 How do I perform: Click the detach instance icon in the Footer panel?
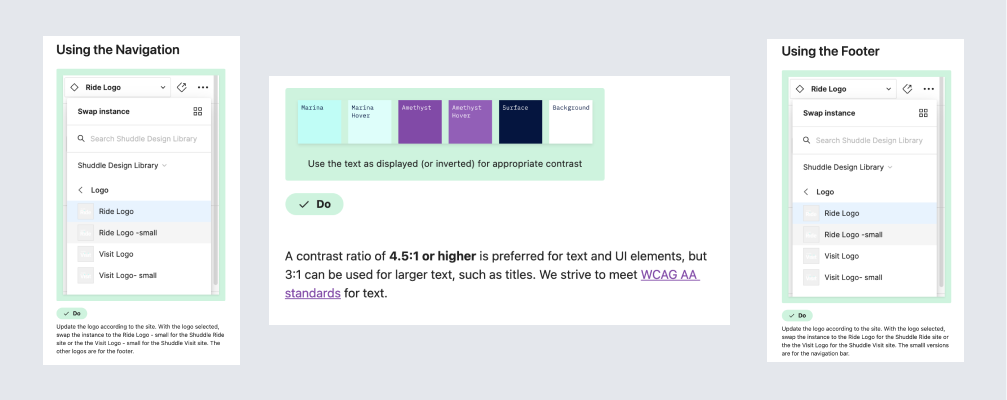tap(908, 89)
